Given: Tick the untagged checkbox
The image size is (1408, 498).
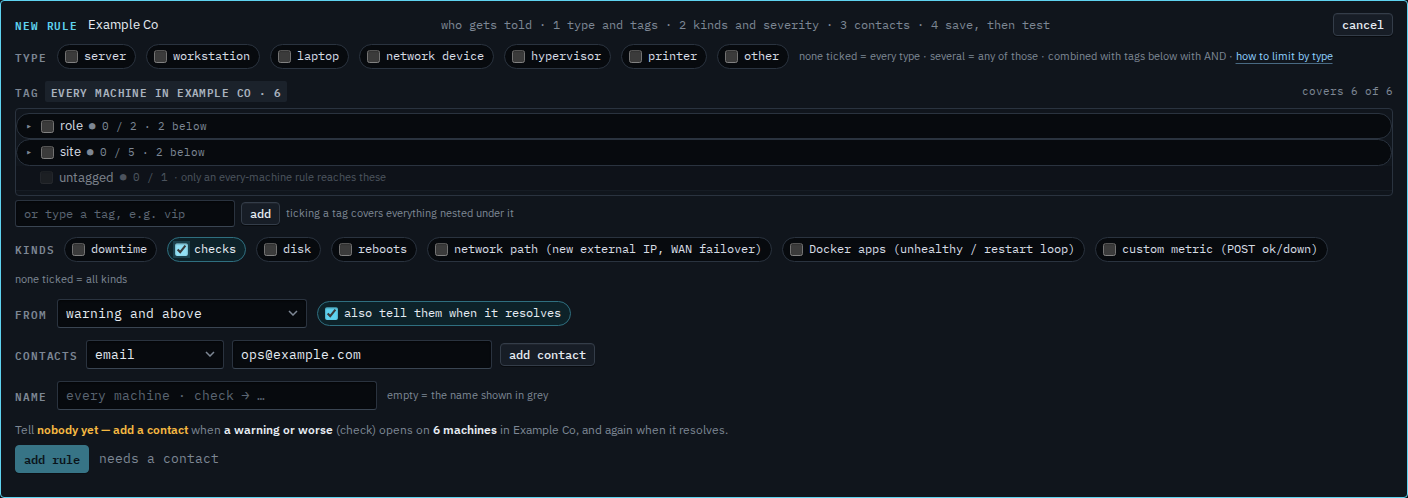Looking at the screenshot, I should (x=47, y=178).
